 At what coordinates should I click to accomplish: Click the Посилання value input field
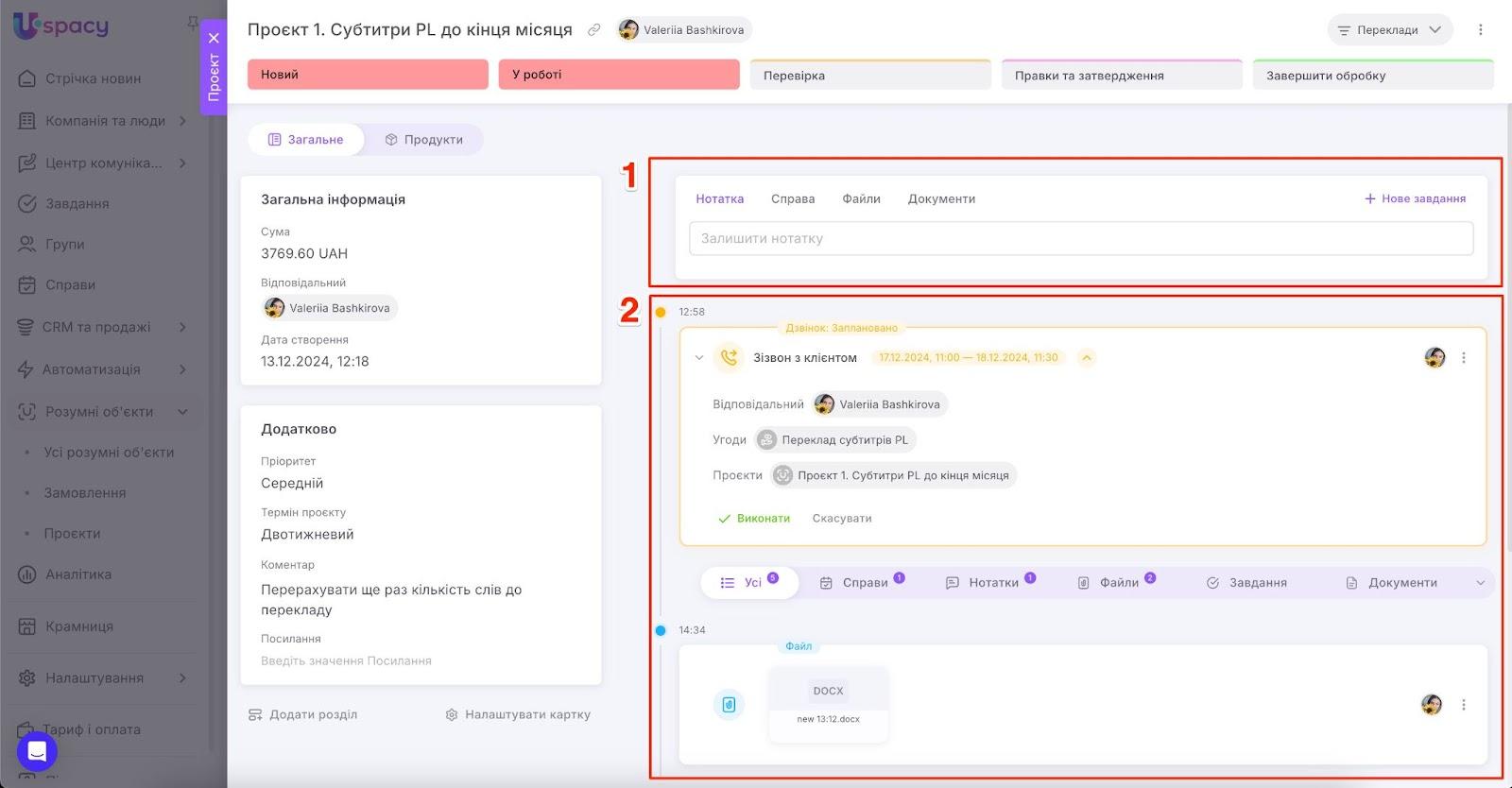pyautogui.click(x=421, y=661)
